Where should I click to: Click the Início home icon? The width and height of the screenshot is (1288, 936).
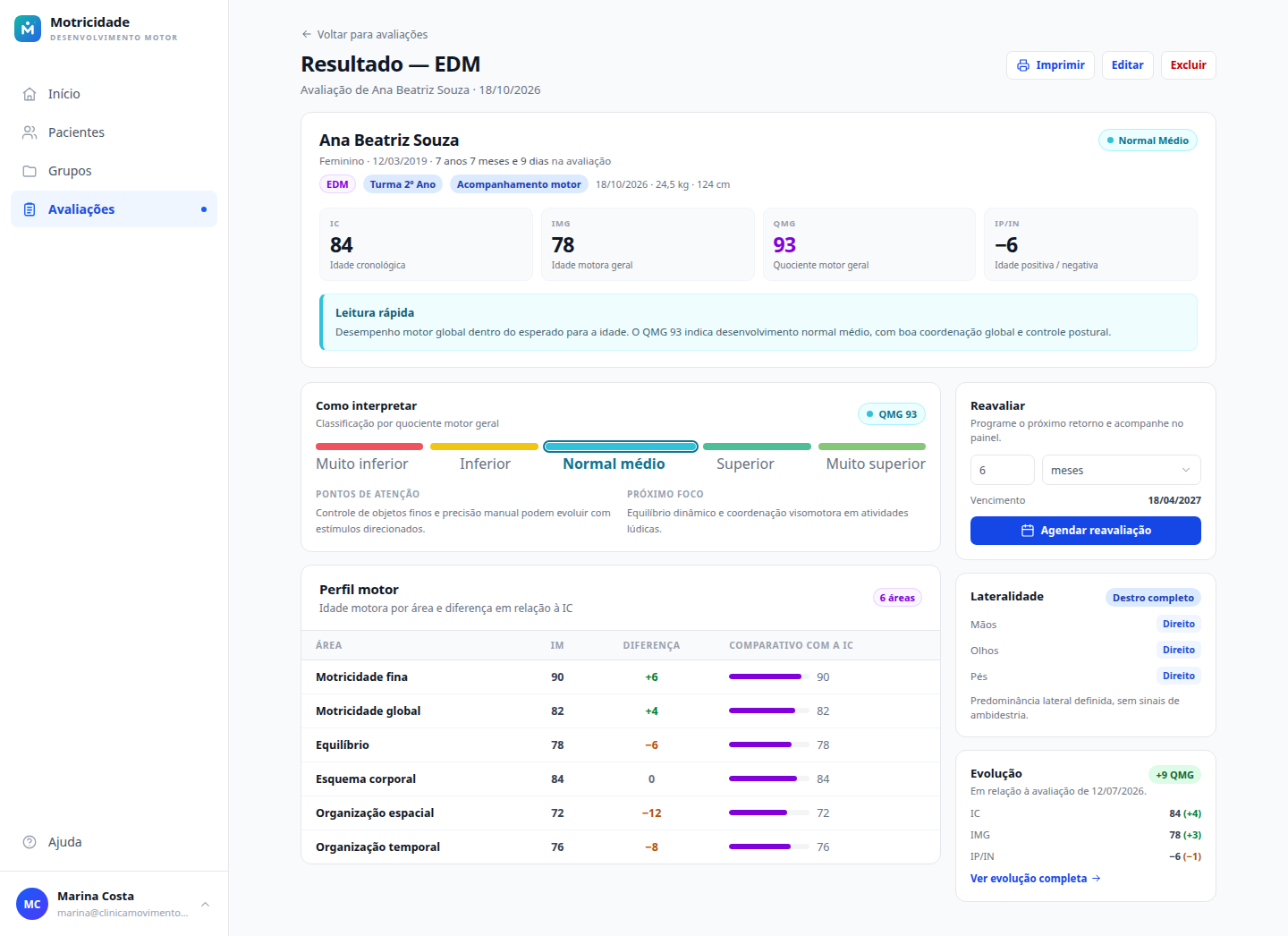click(30, 94)
